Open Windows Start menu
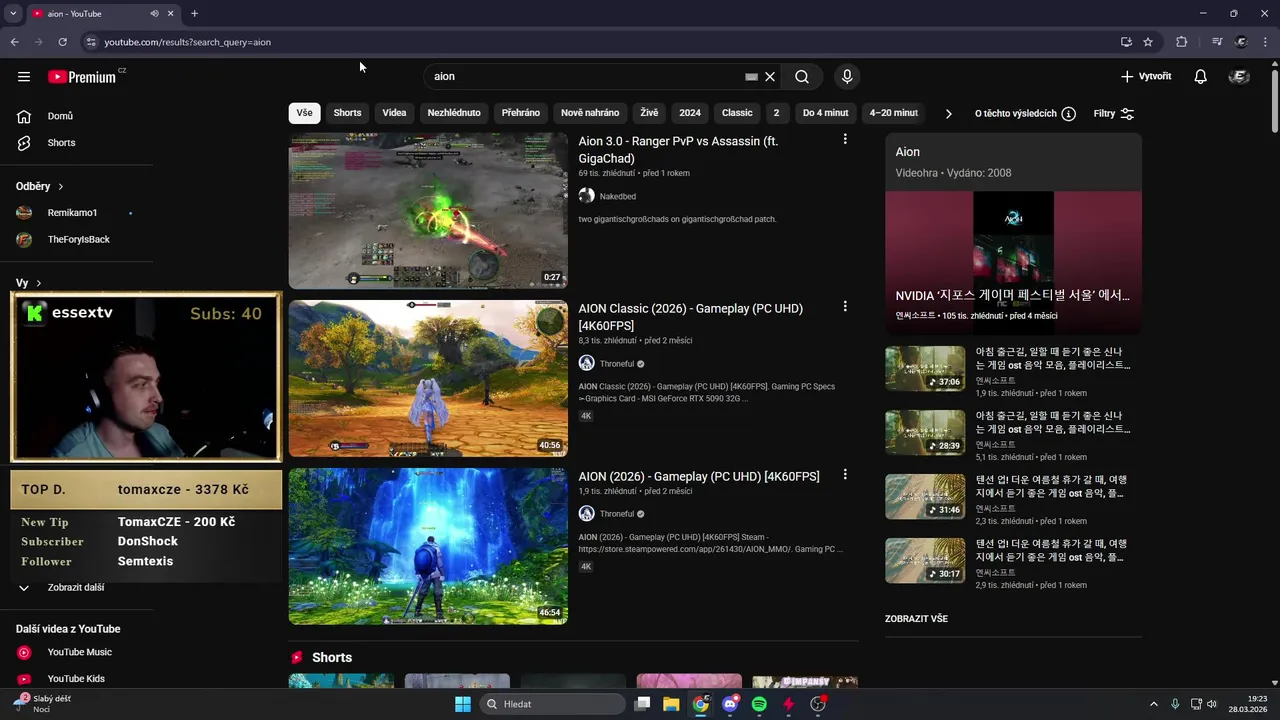Image resolution: width=1280 pixels, height=720 pixels. point(463,704)
